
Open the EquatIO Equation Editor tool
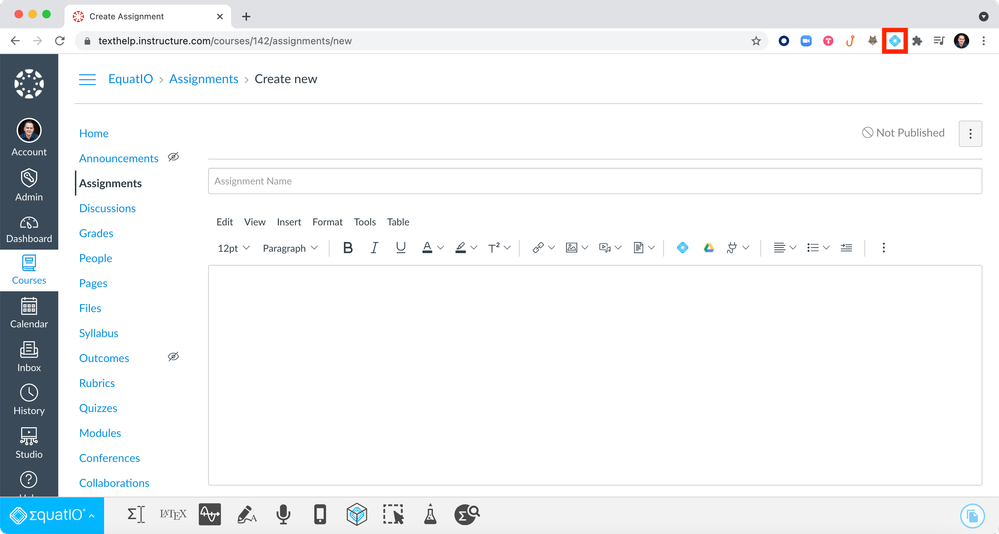136,515
